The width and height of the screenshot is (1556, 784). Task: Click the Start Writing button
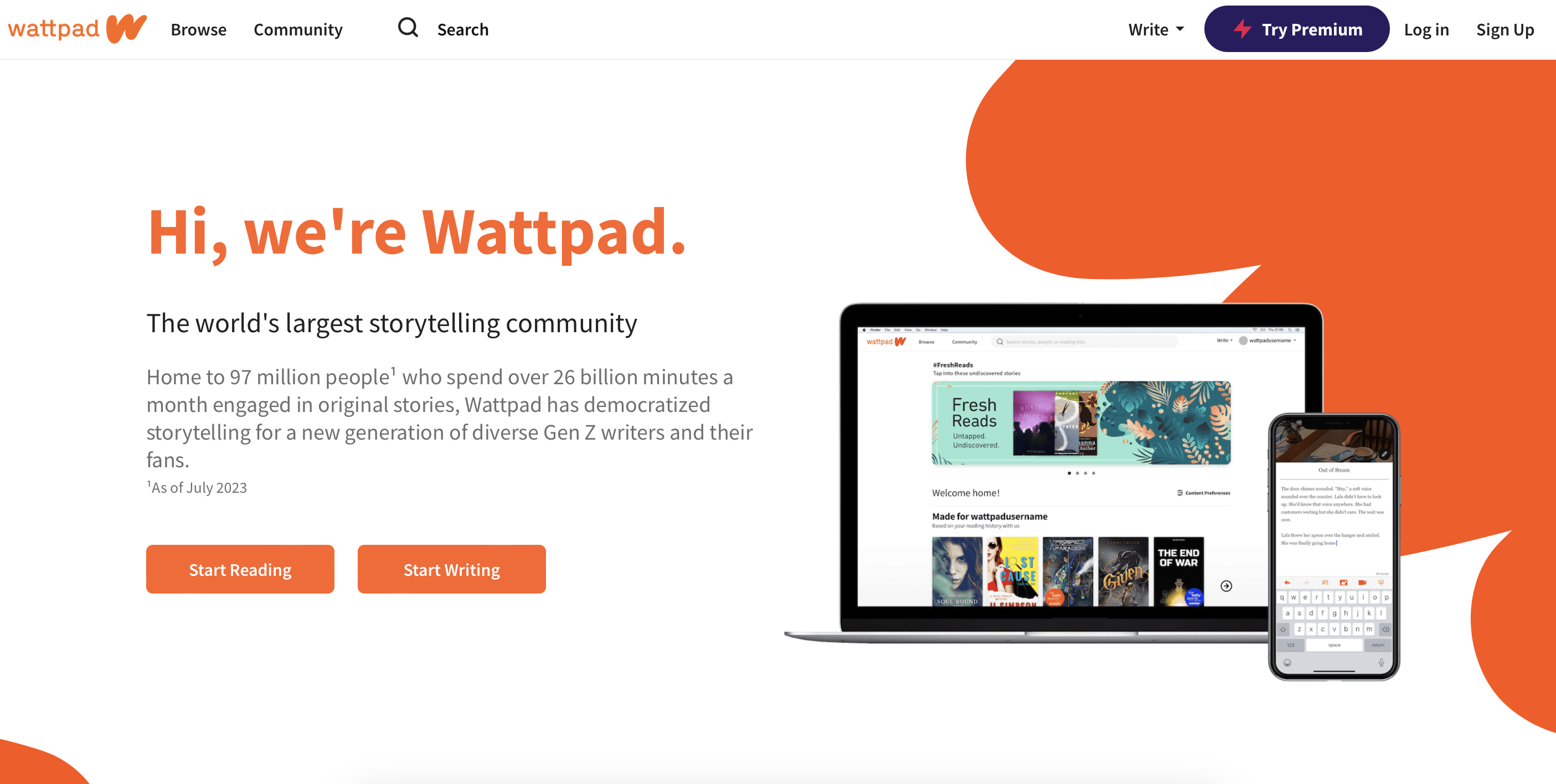[451, 569]
